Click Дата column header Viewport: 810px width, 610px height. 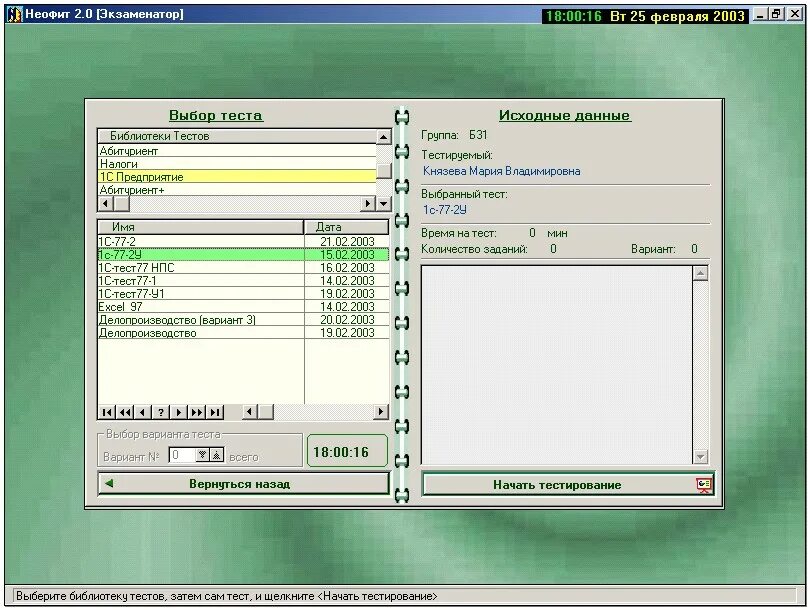coord(346,227)
